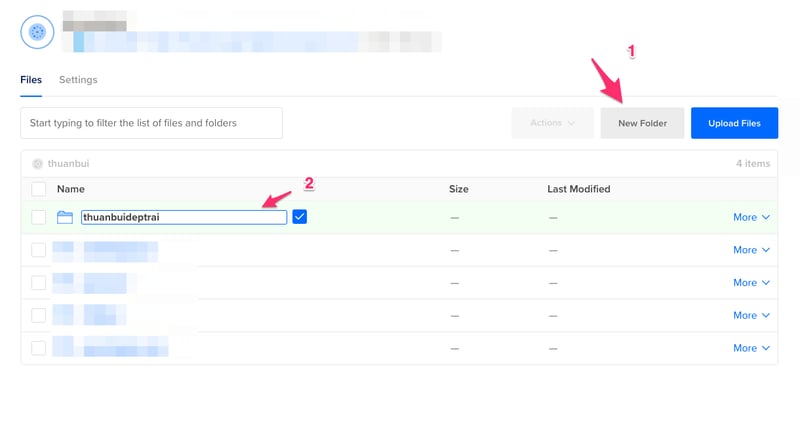Select the second row's checkbox
The image size is (800, 430).
(x=38, y=250)
